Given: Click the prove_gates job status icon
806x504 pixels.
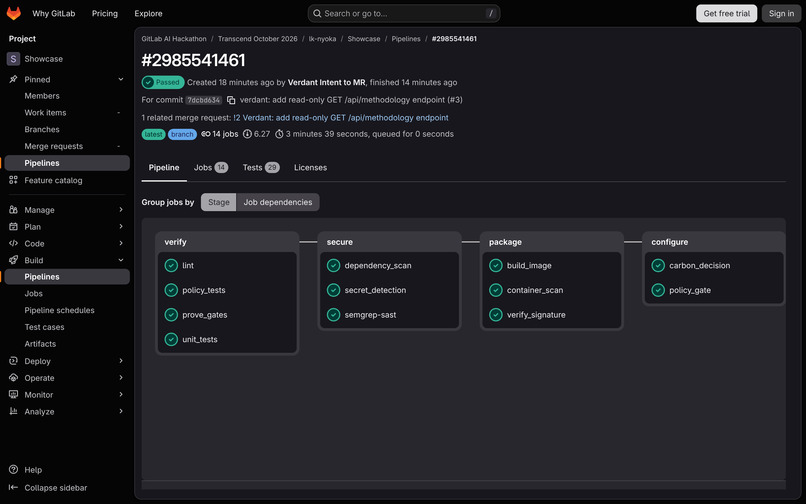Looking at the screenshot, I should click(171, 315).
